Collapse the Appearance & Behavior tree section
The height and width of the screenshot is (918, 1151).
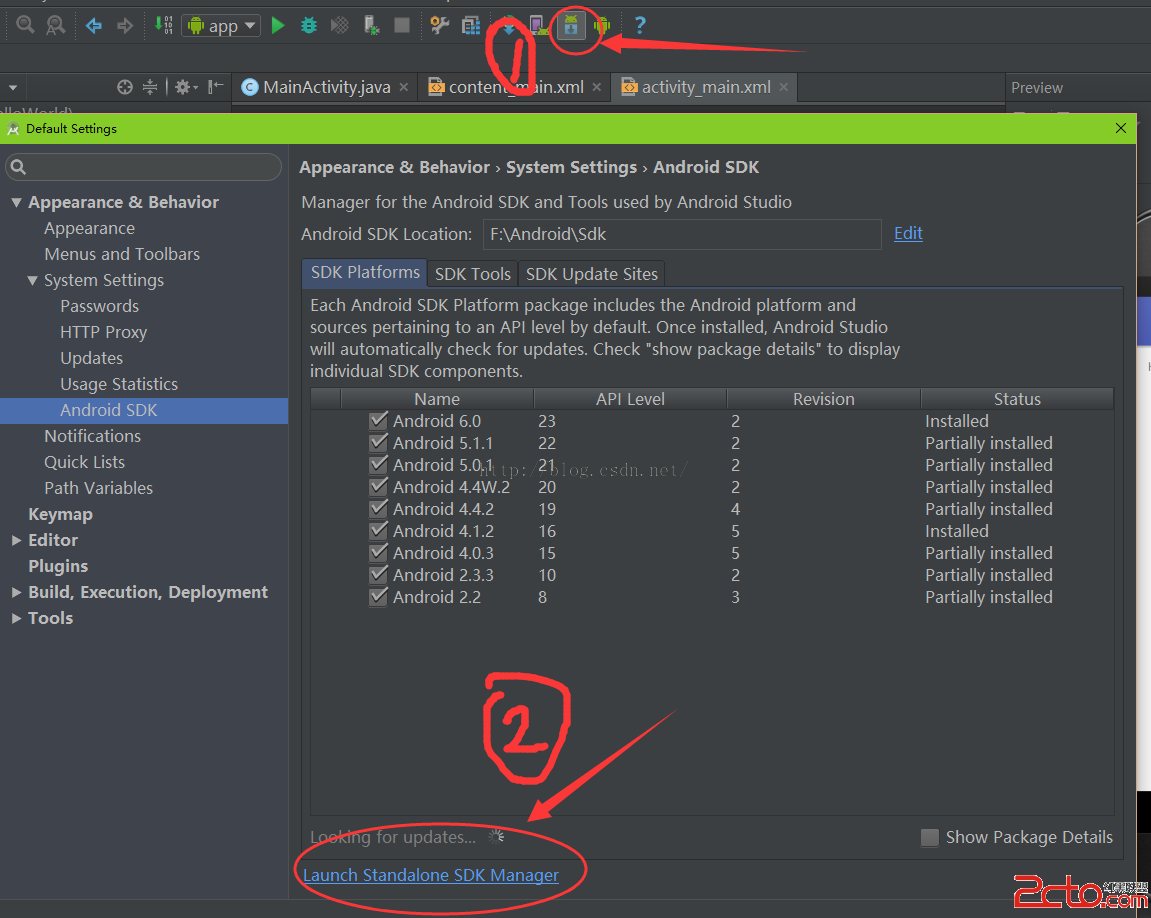click(16, 202)
